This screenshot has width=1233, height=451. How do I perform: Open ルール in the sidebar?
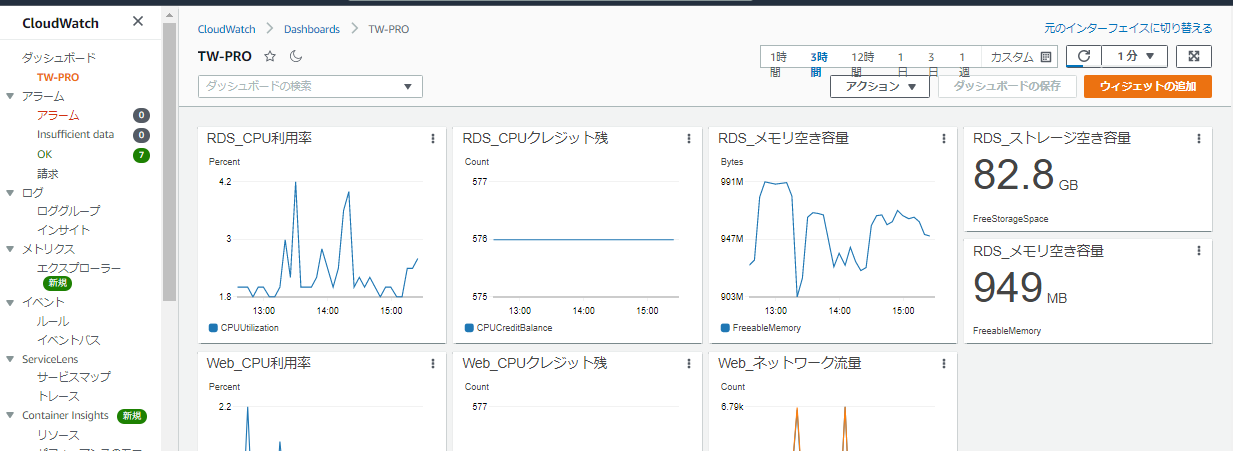point(53,321)
